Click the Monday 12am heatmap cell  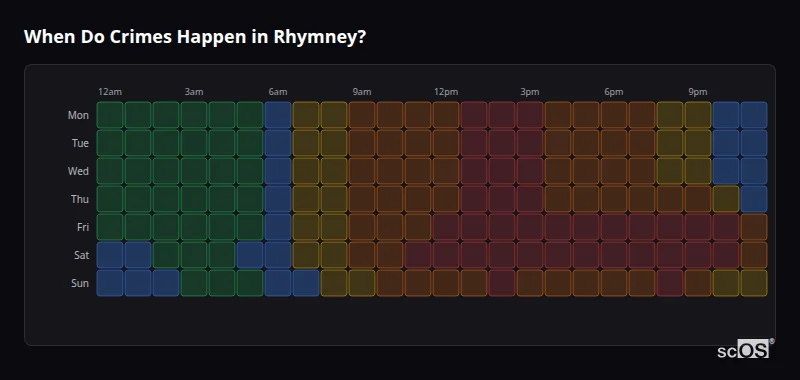coord(110,115)
